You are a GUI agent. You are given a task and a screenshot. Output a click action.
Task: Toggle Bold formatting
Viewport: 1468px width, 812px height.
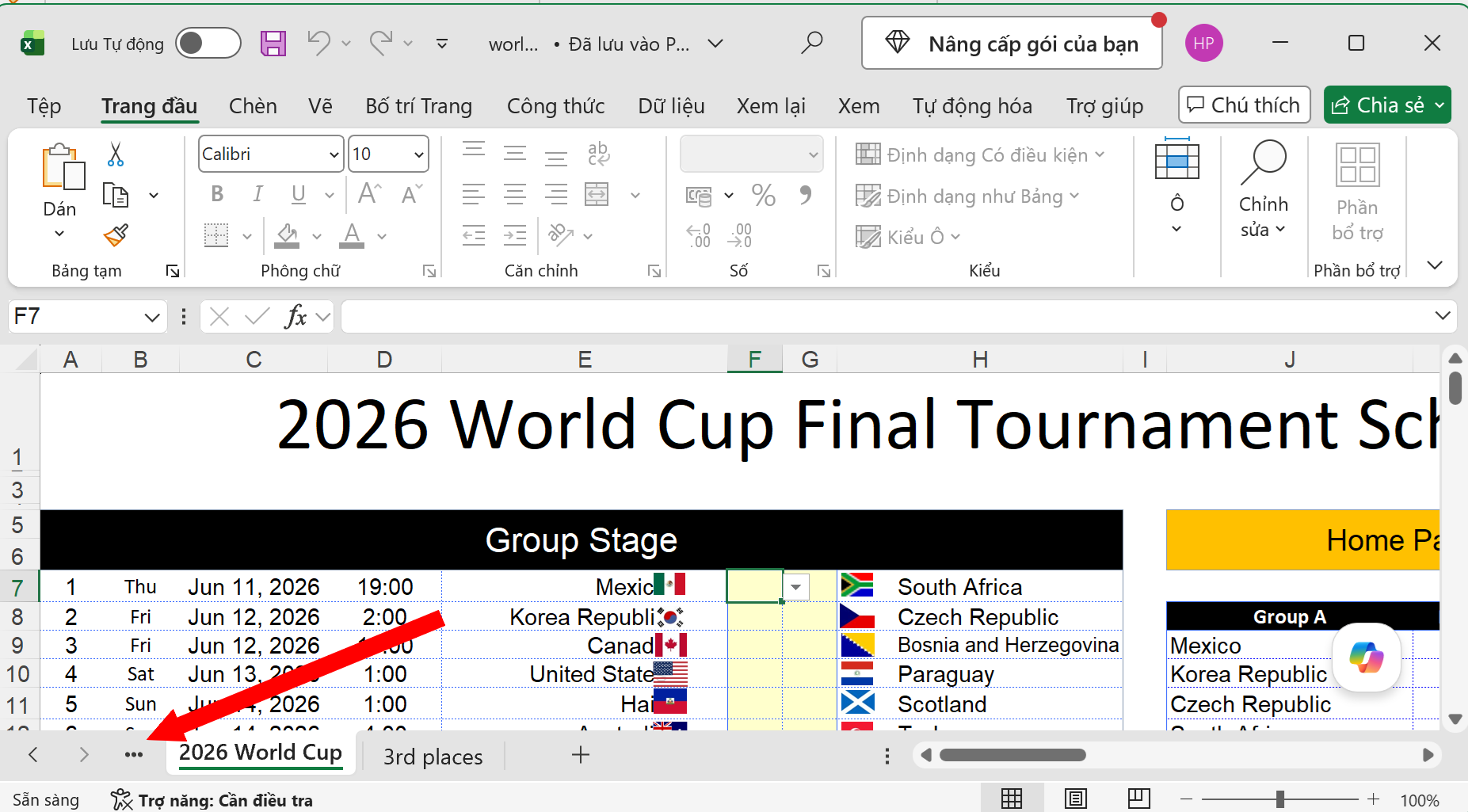pyautogui.click(x=217, y=194)
